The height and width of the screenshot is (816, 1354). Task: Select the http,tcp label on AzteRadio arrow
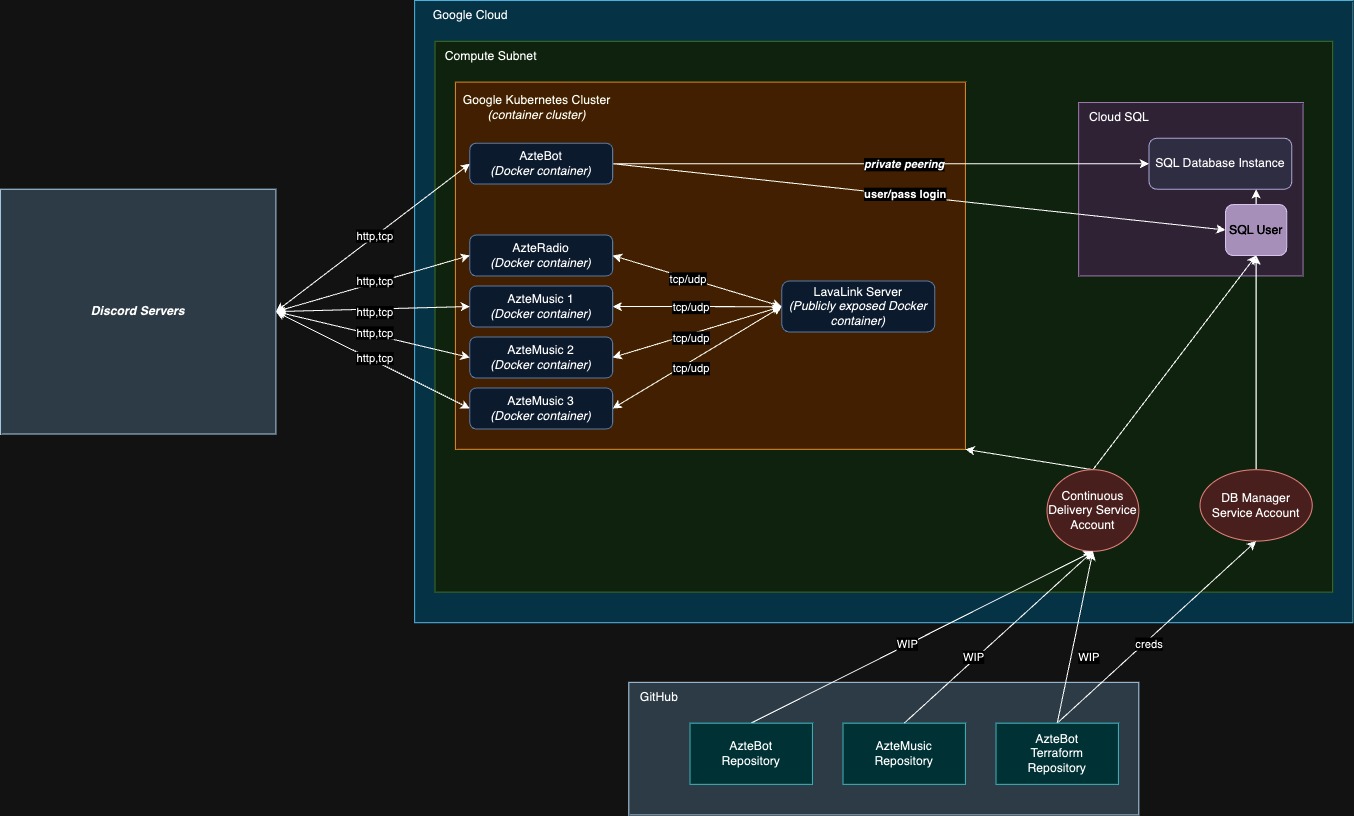[x=375, y=282]
